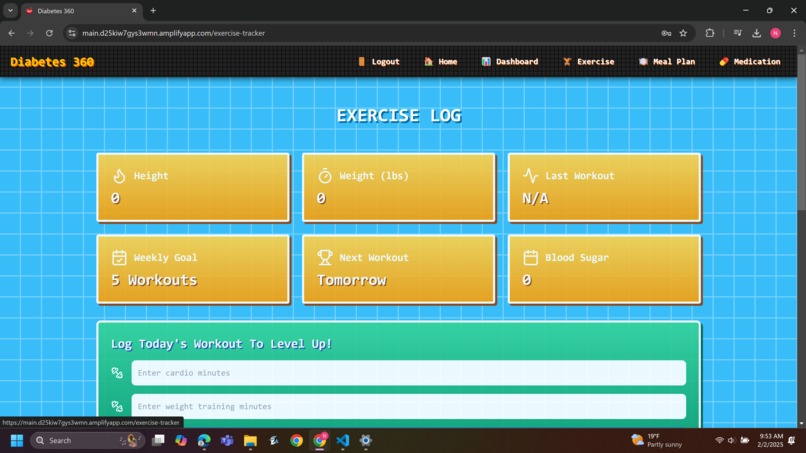Screen dimensions: 806x453
Task: Click the Dashboard chart icon
Action: click(486, 62)
